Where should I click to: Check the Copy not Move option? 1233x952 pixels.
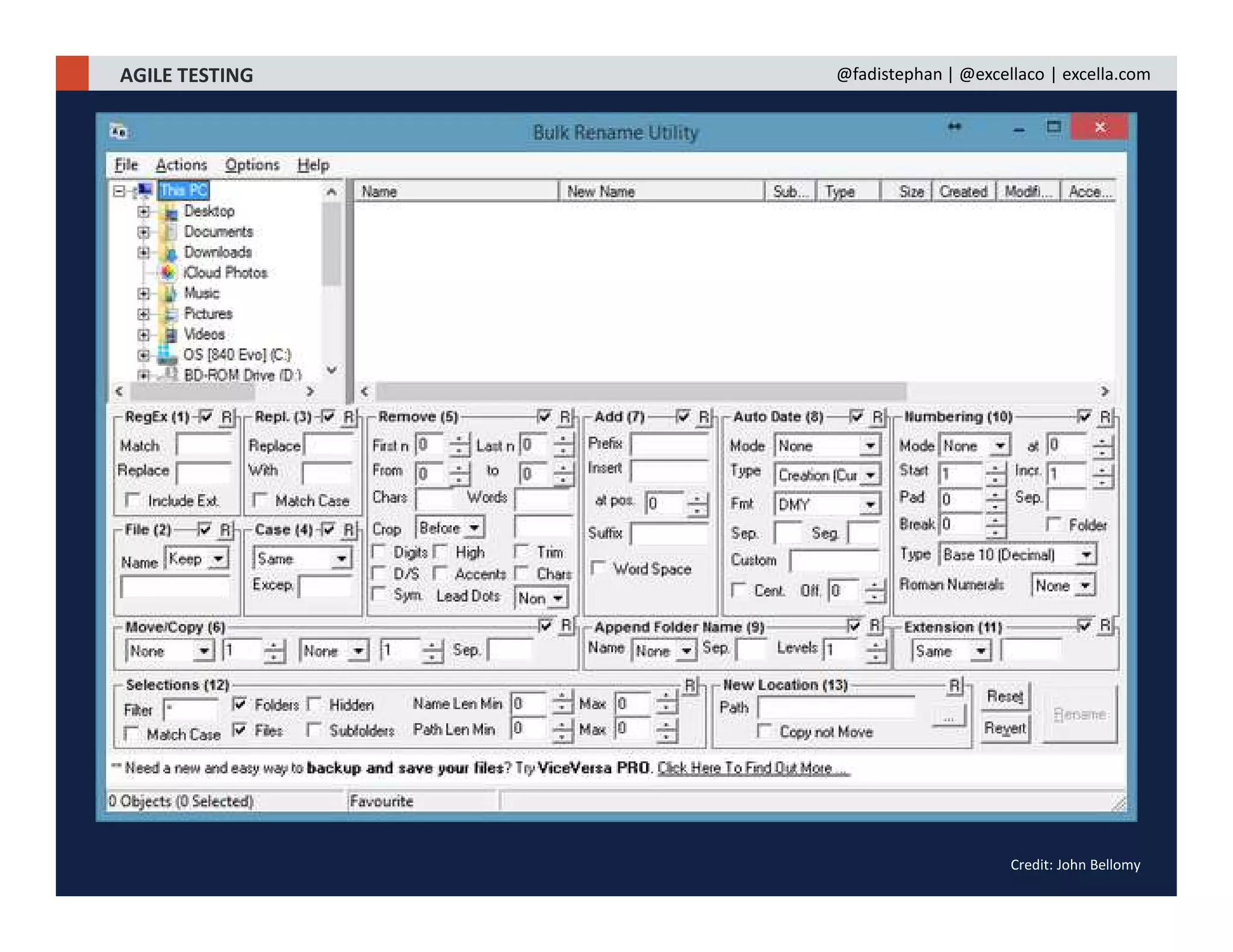[x=764, y=731]
